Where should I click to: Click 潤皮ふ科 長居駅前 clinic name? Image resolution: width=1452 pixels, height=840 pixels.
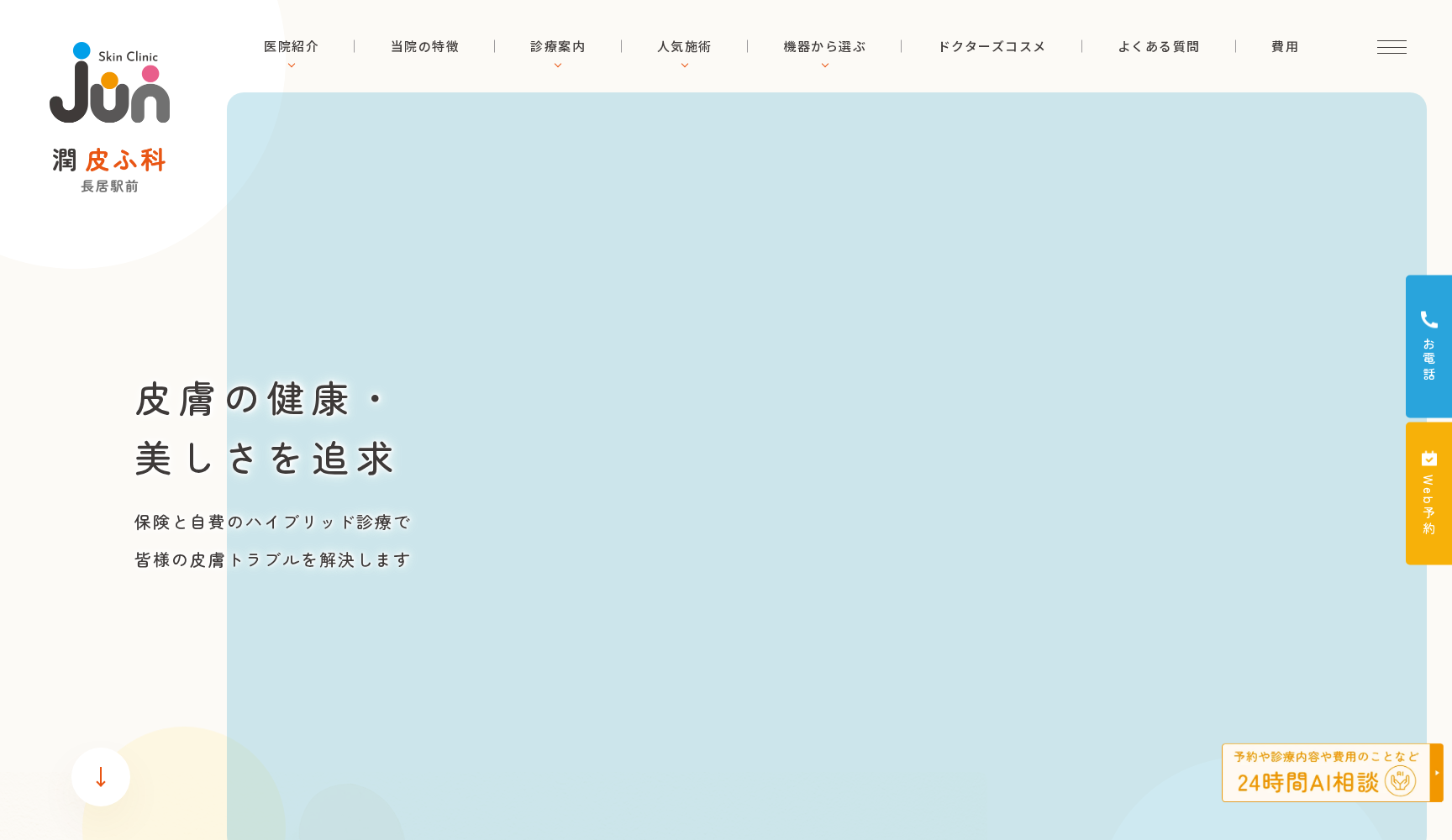tap(109, 170)
